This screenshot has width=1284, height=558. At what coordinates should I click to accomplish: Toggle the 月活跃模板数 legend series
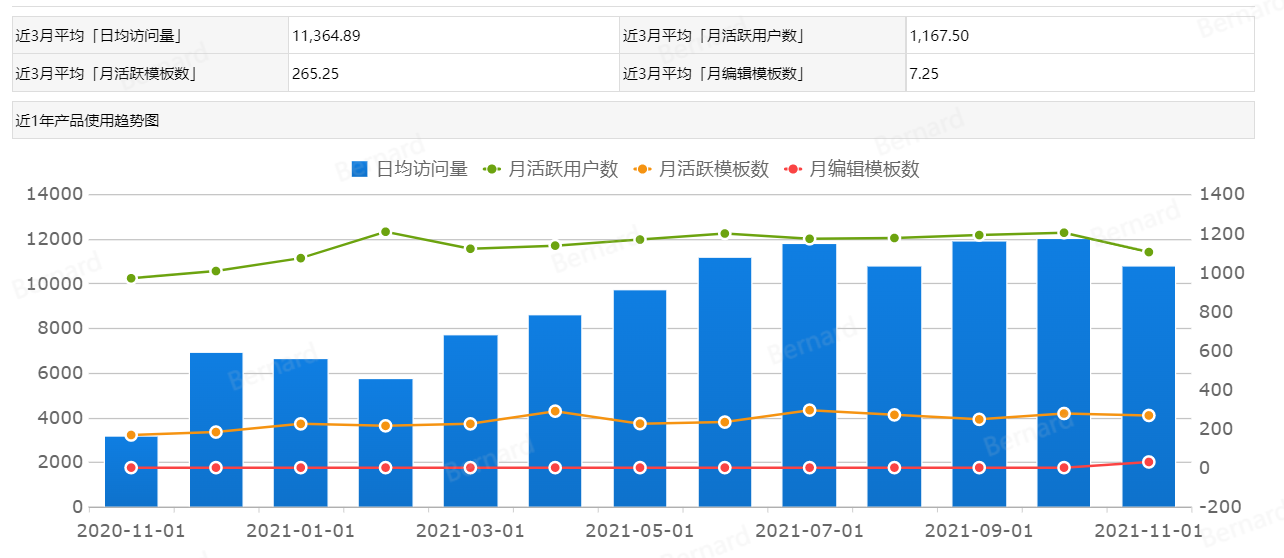701,169
